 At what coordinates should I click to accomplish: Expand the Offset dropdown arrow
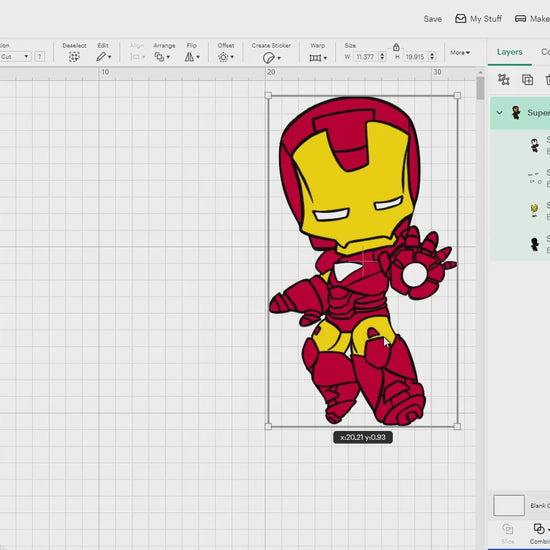click(x=232, y=57)
